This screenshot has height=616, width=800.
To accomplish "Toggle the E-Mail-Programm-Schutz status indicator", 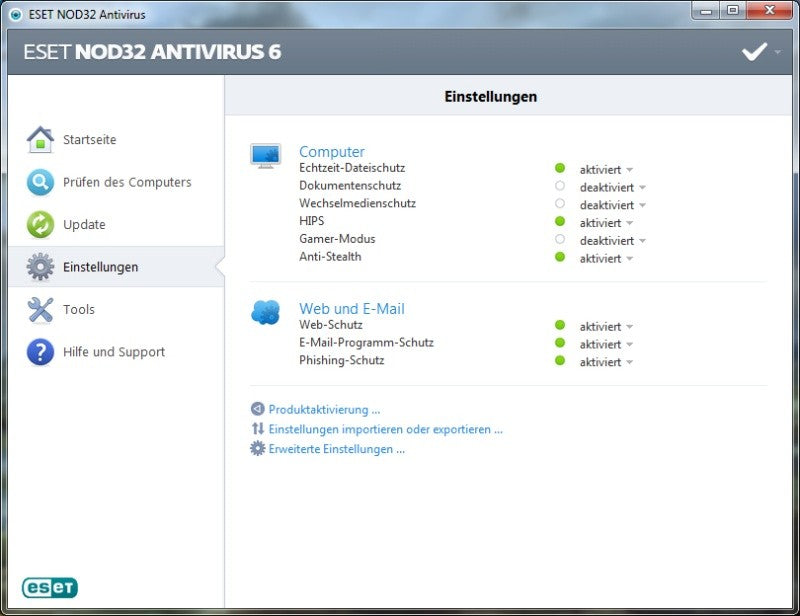I will pos(560,342).
